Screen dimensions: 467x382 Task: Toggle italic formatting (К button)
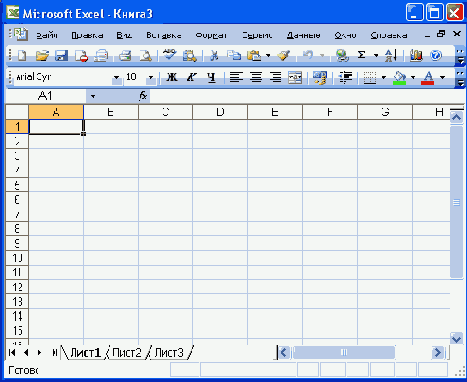(191, 77)
